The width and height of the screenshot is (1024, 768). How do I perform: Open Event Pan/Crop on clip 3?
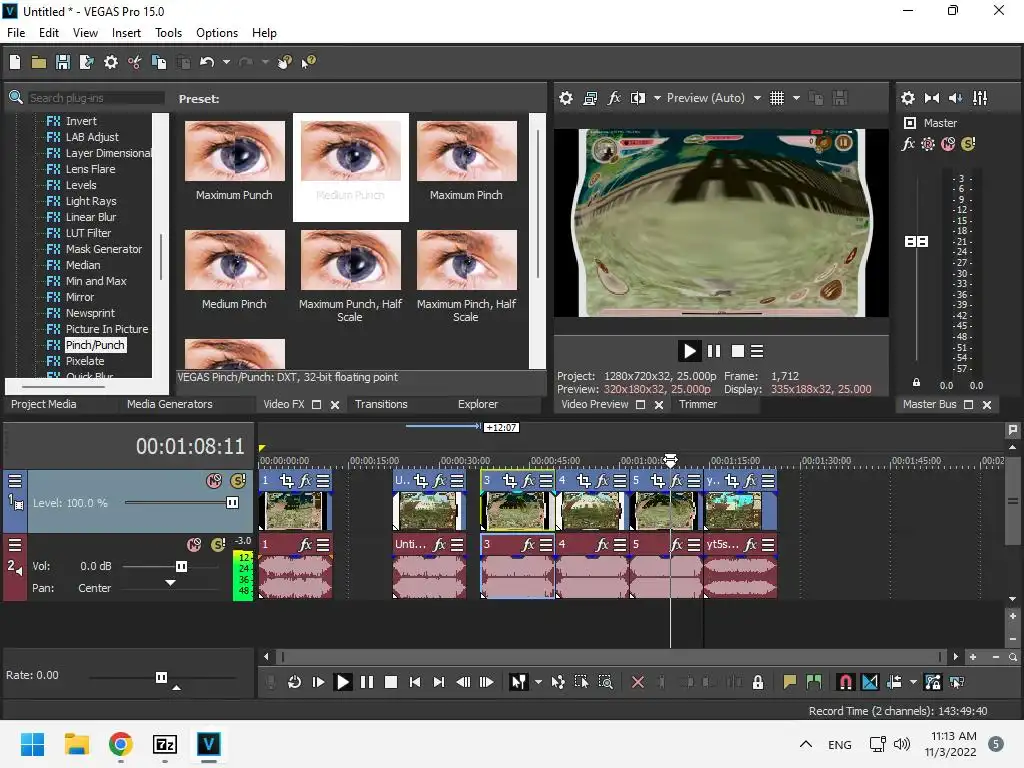click(x=509, y=481)
